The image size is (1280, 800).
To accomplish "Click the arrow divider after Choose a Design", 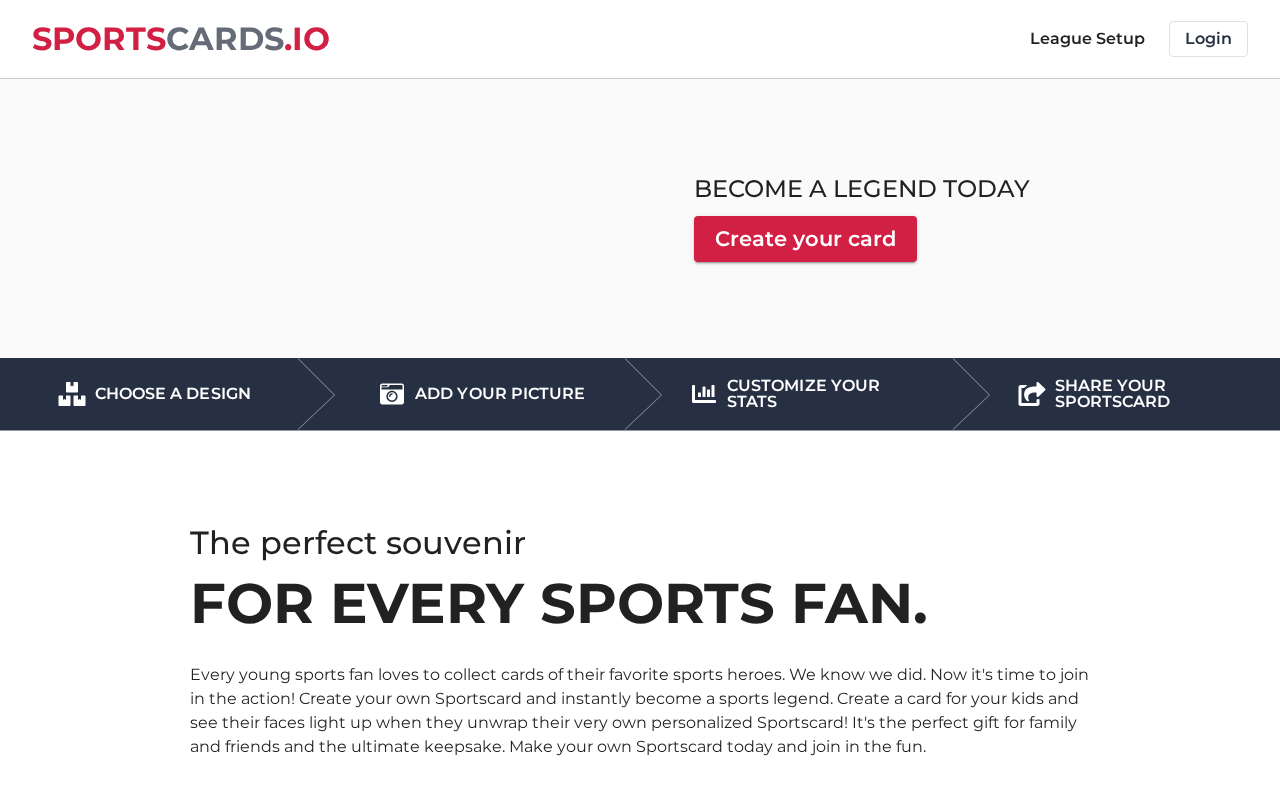I will pos(316,394).
